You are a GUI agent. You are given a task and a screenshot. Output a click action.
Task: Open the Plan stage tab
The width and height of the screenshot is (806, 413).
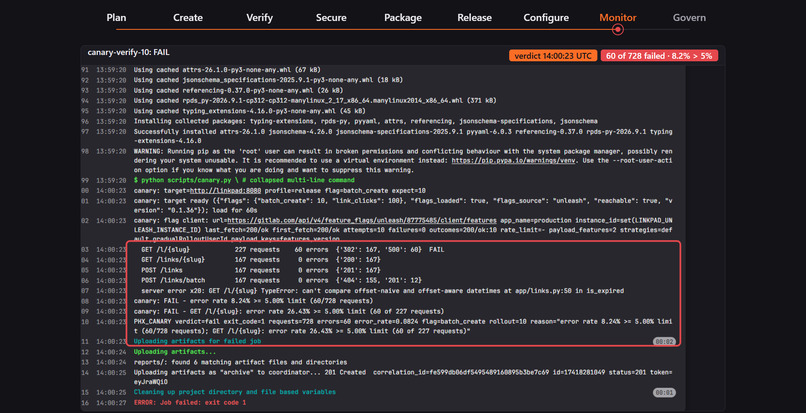click(x=116, y=17)
